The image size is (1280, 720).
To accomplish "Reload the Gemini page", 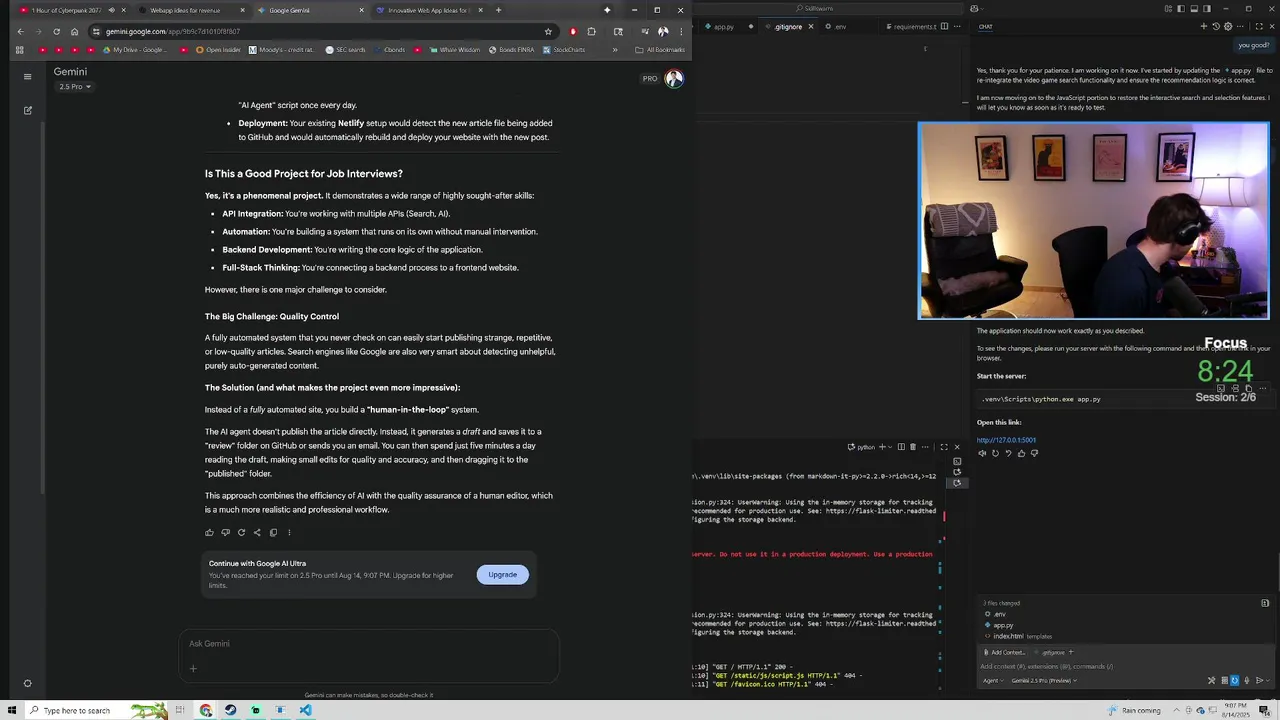I will 56,31.
